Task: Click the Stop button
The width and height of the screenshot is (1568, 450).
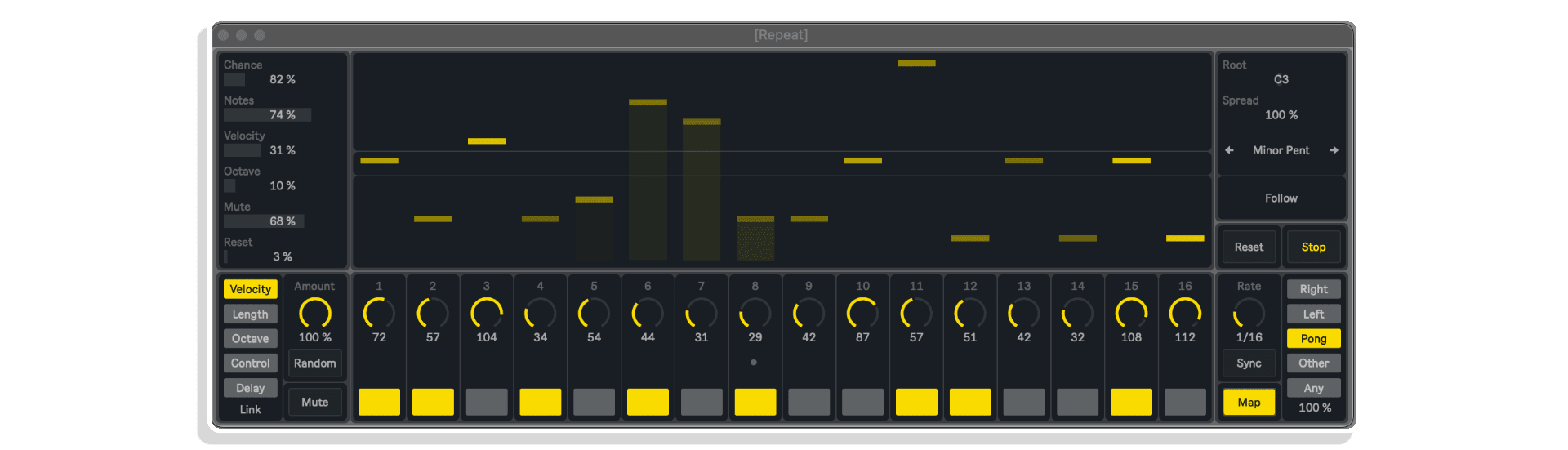Action: click(1313, 247)
